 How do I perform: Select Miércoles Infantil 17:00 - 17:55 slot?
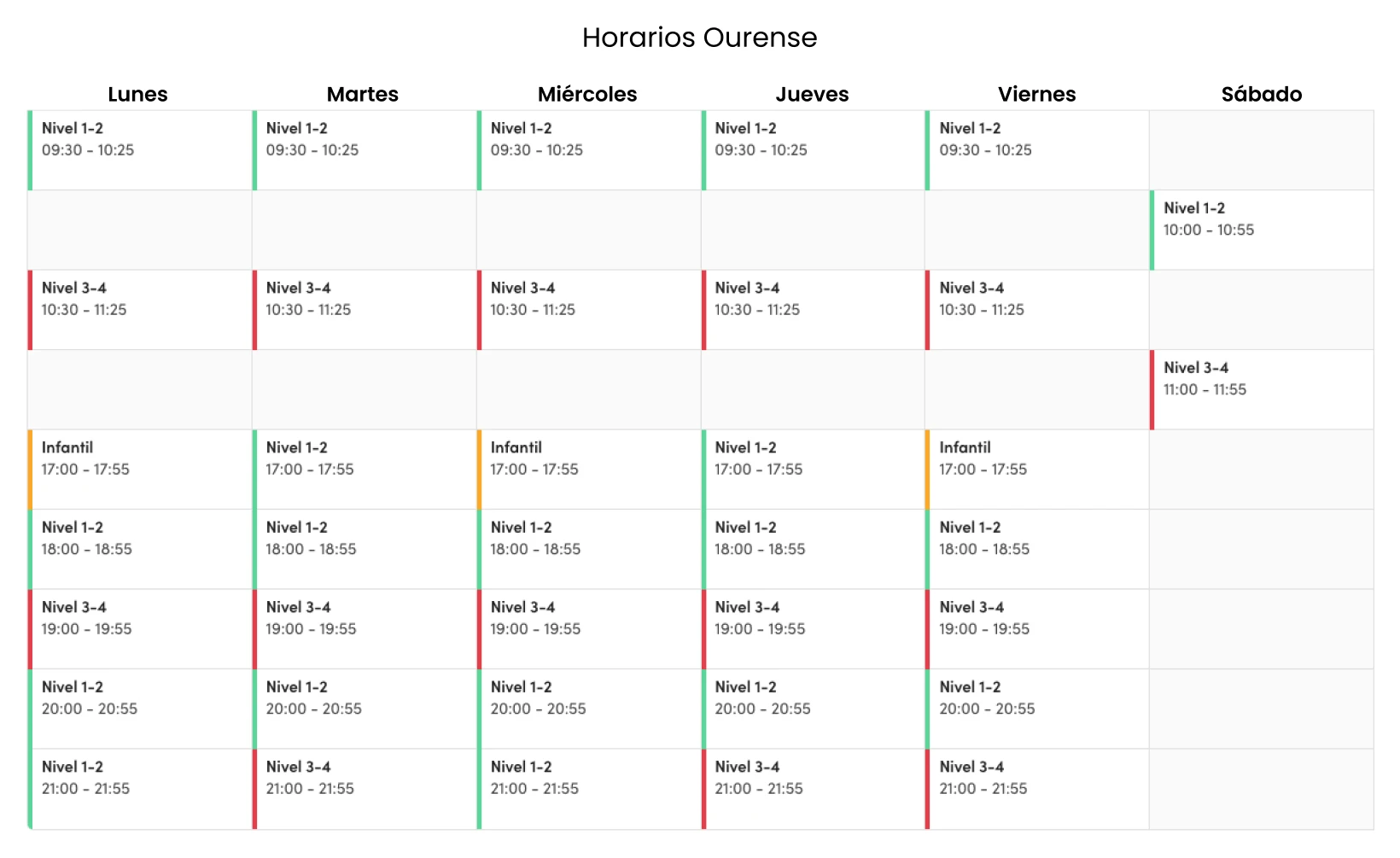pyautogui.click(x=588, y=469)
